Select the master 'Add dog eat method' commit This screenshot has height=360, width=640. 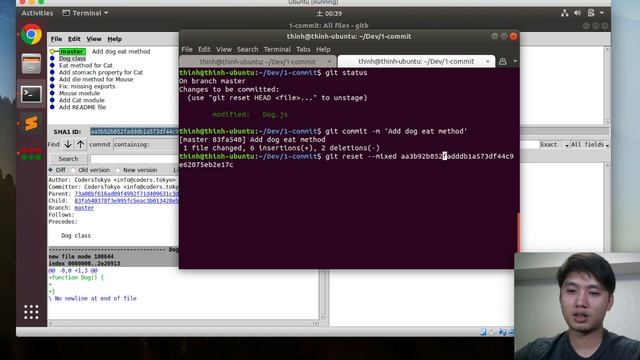click(x=121, y=51)
